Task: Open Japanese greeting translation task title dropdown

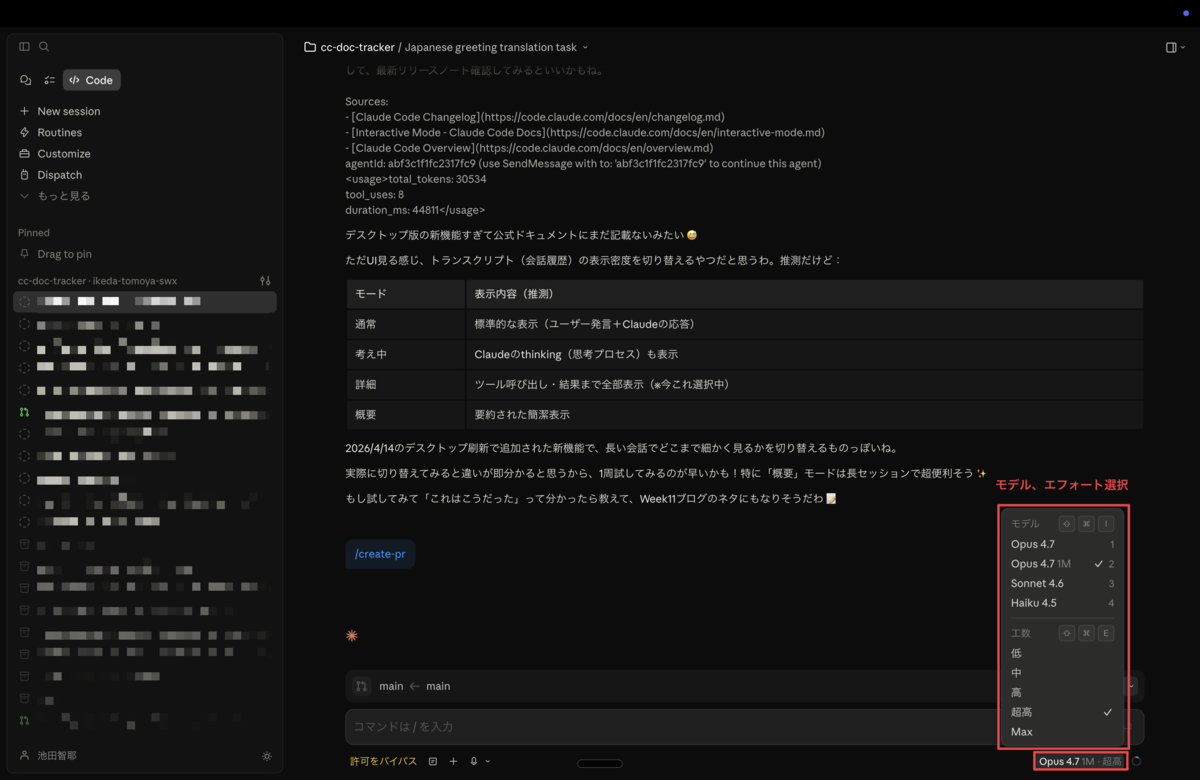Action: click(x=496, y=47)
